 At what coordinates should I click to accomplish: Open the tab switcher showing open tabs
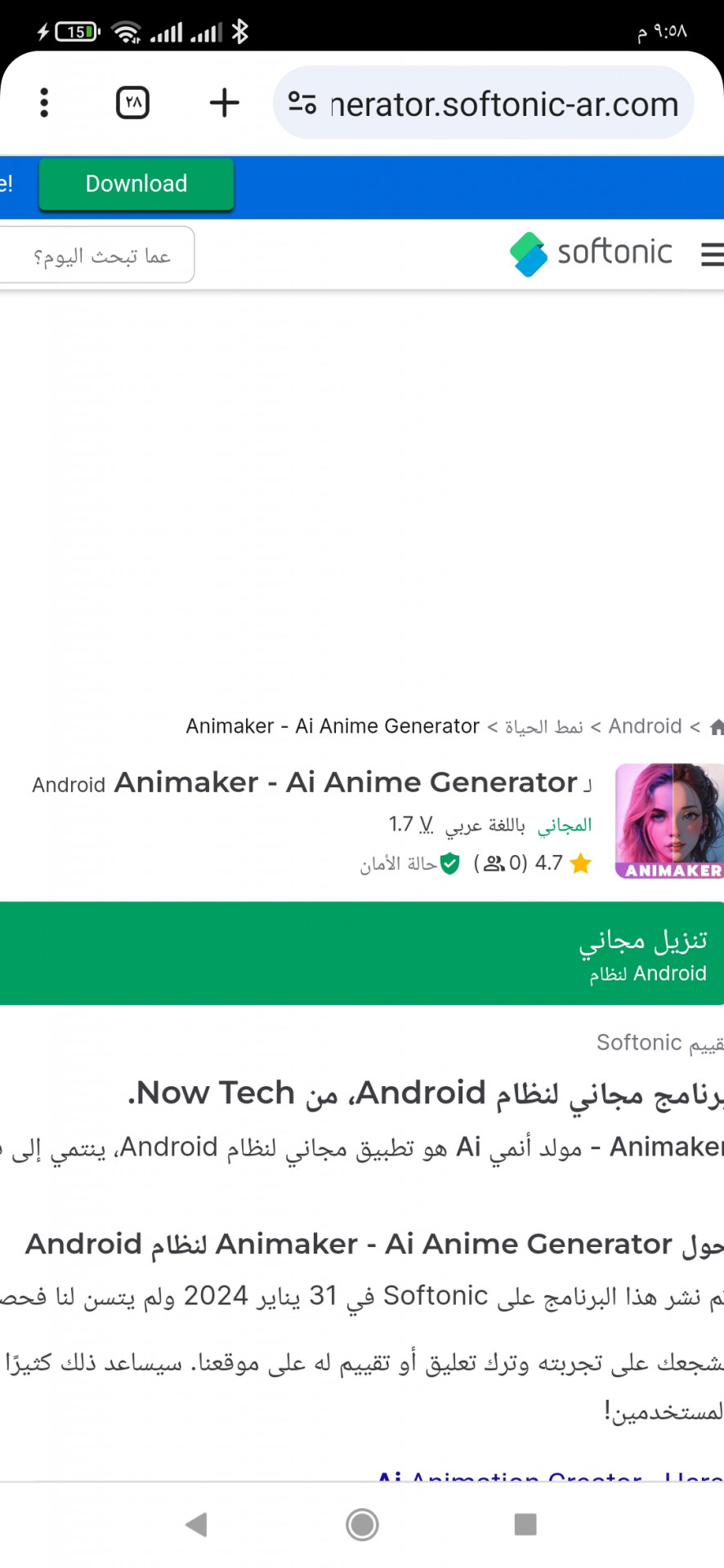133,103
